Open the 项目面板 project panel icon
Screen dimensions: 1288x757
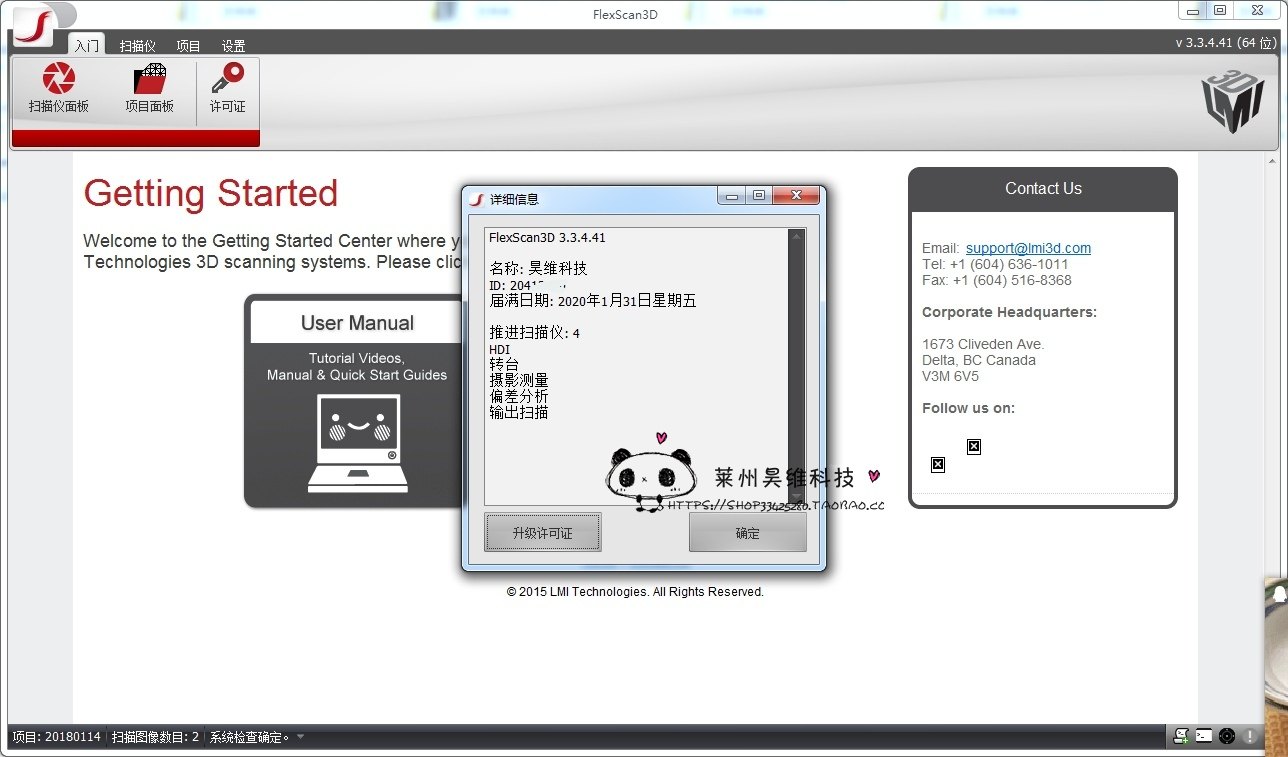point(149,88)
